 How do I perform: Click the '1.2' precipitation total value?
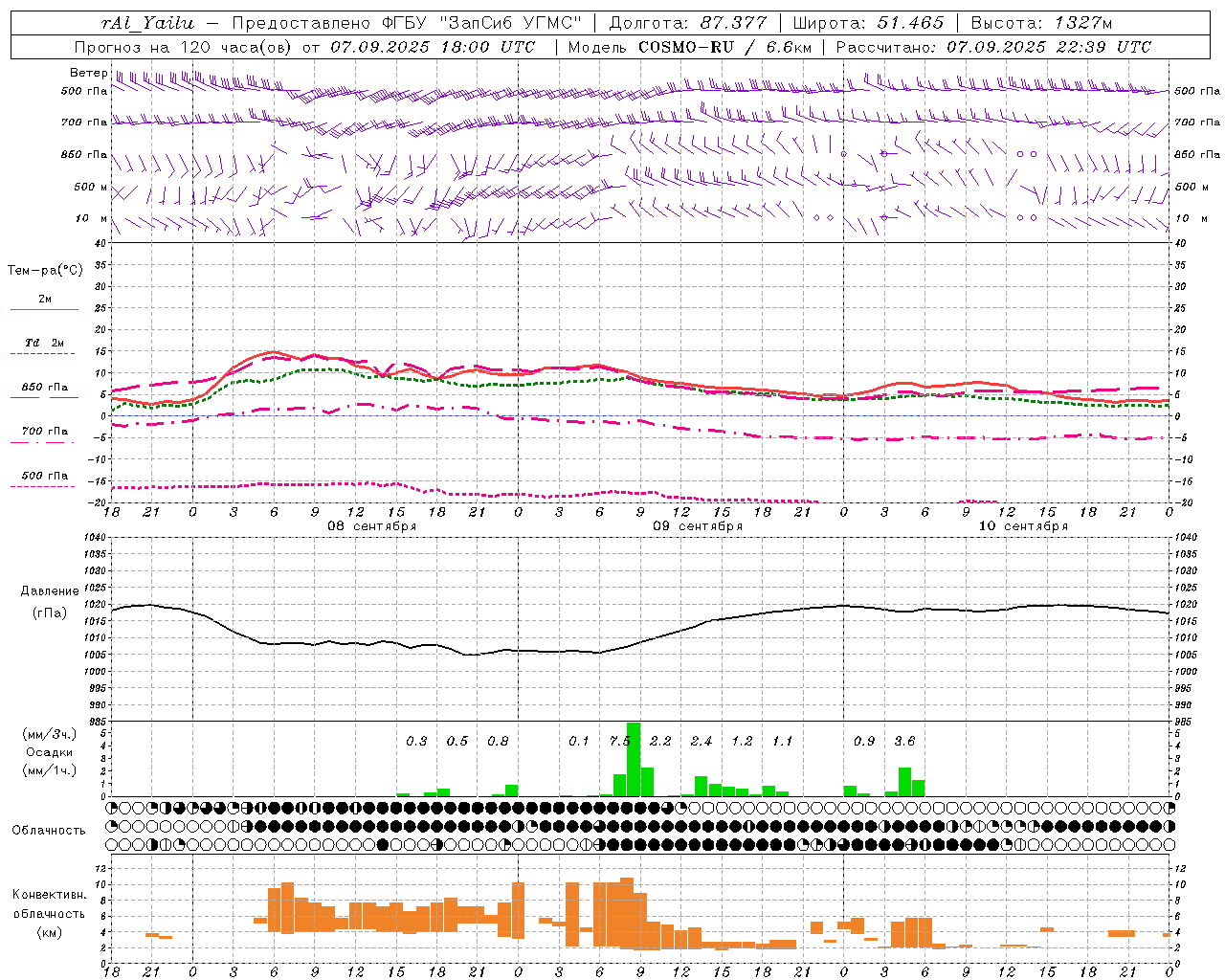pyautogui.click(x=742, y=741)
